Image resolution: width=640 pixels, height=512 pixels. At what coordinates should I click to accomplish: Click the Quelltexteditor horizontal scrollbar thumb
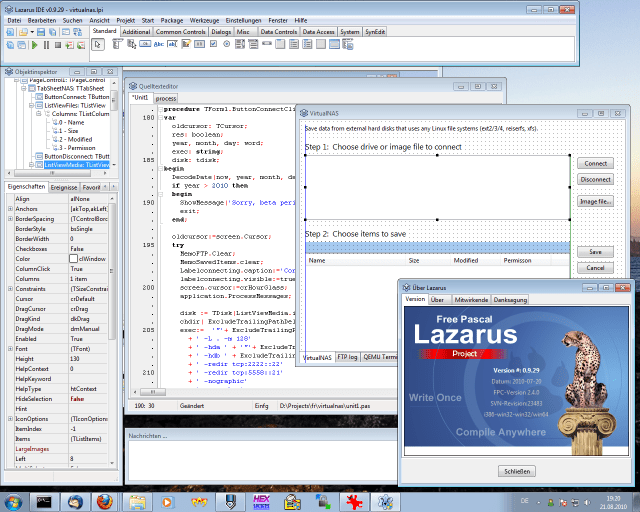coord(153,392)
